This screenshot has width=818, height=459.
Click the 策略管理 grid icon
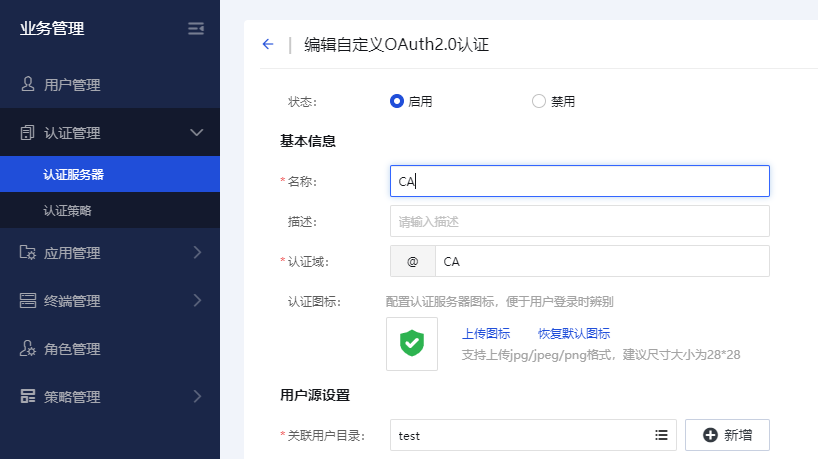coord(28,396)
